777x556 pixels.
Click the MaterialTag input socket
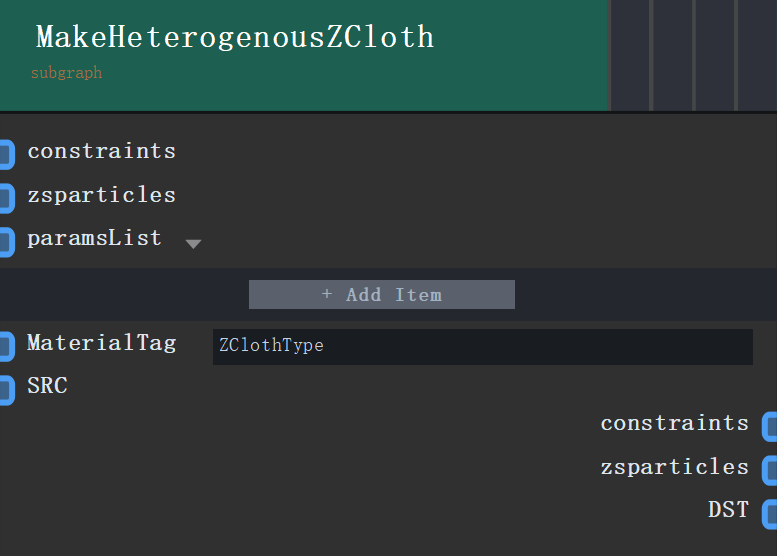[x=7, y=347]
